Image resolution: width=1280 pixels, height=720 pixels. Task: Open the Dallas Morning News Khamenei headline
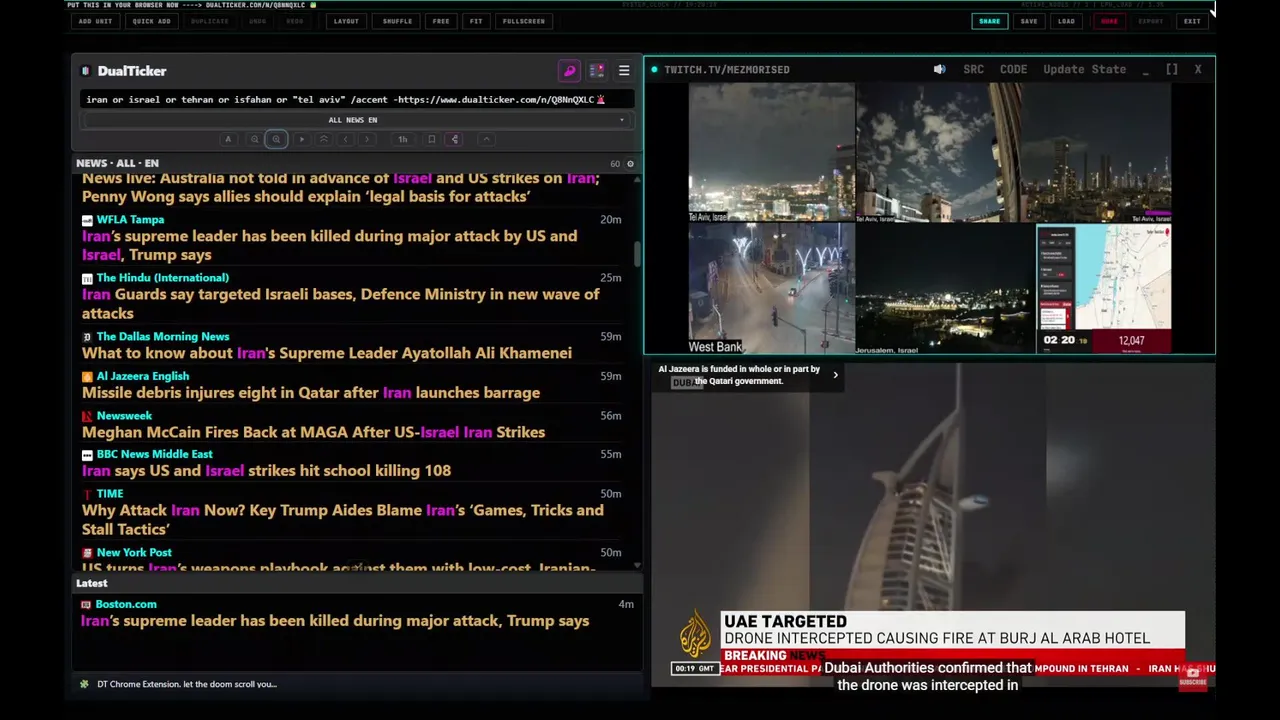coord(327,353)
